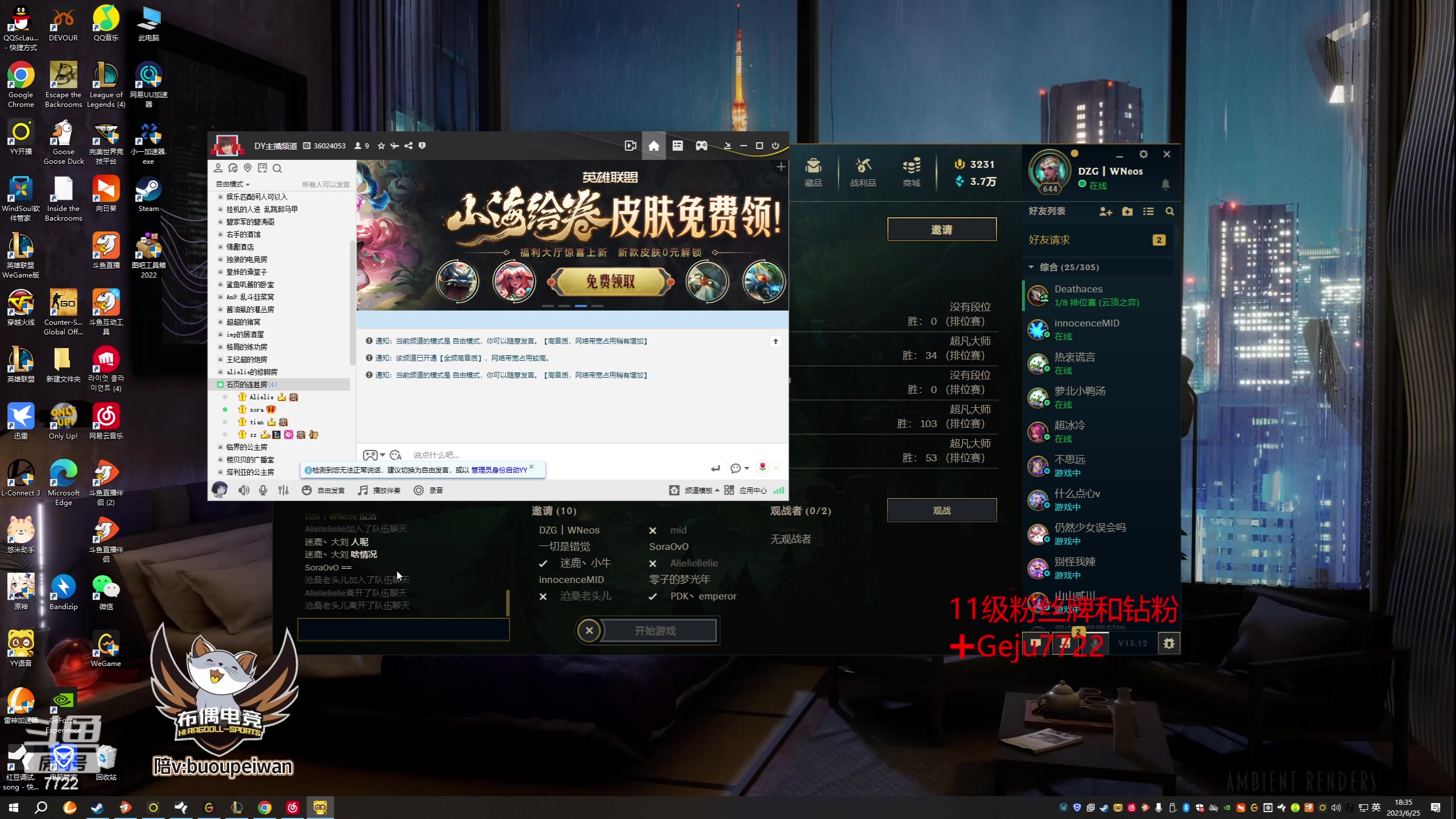Click the 邀请 invite button in League lobby
This screenshot has width=1456, height=819.
(942, 230)
